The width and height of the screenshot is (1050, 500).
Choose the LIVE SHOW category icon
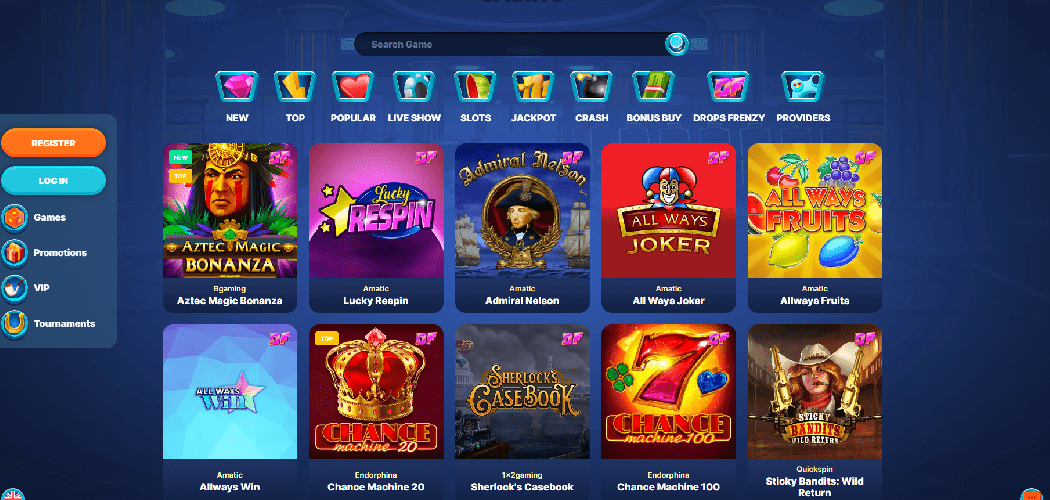[x=414, y=87]
